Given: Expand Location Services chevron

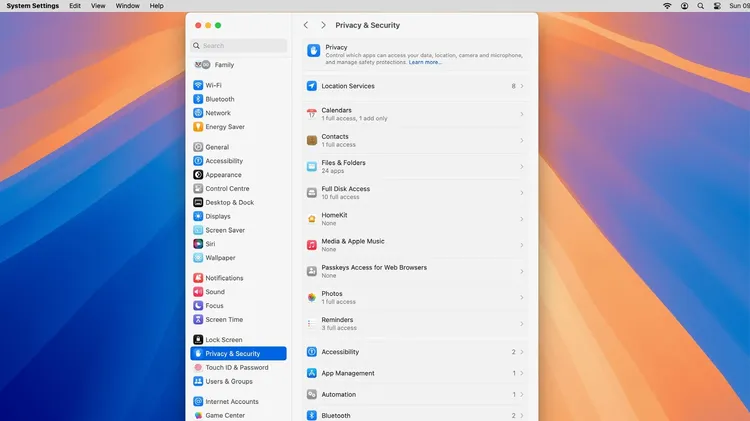Looking at the screenshot, I should point(522,86).
